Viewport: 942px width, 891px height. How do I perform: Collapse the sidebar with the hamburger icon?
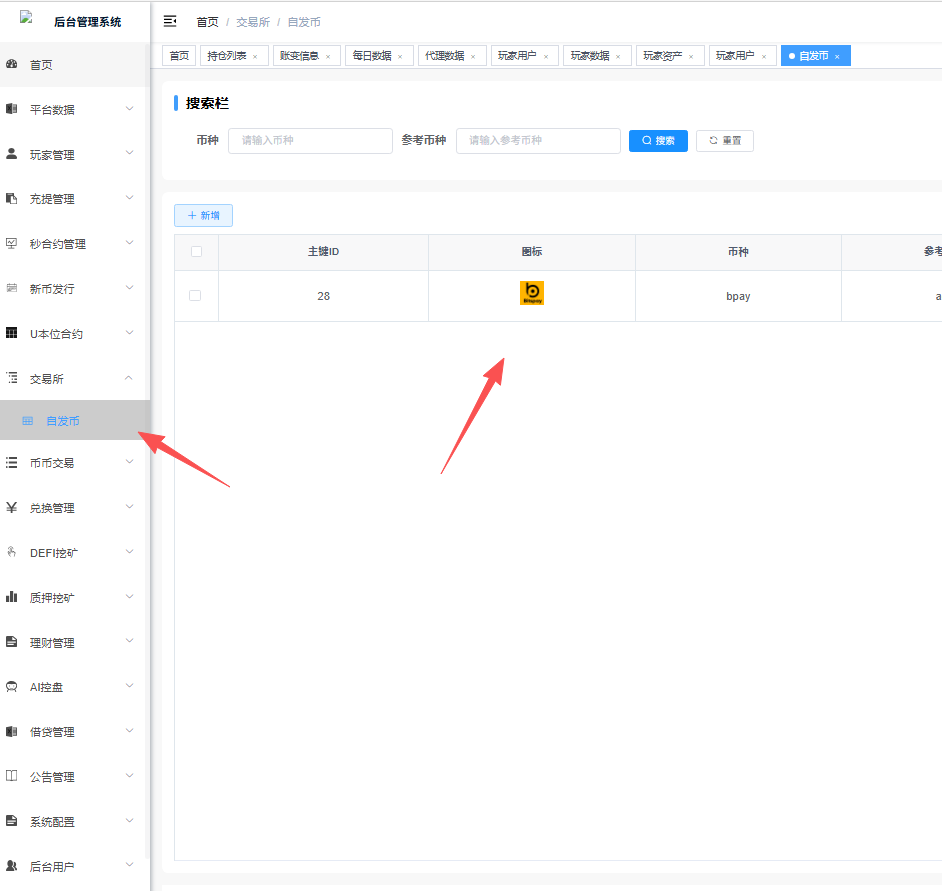[170, 21]
